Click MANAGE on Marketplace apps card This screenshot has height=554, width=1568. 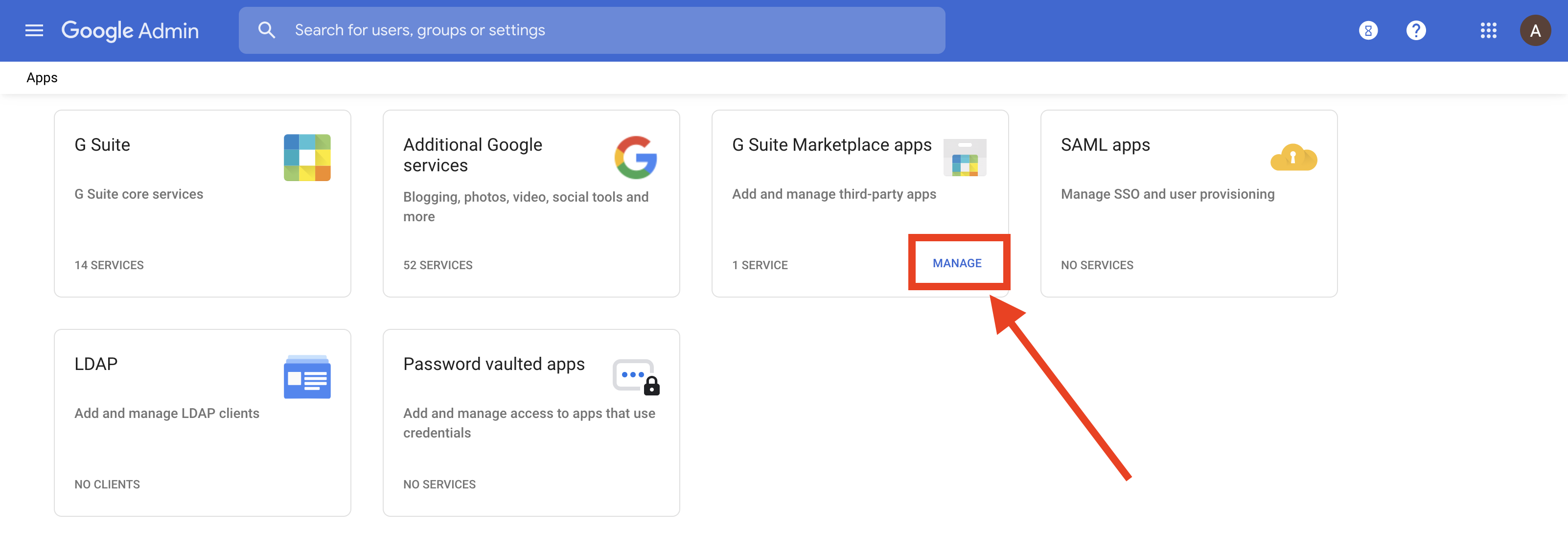point(956,263)
